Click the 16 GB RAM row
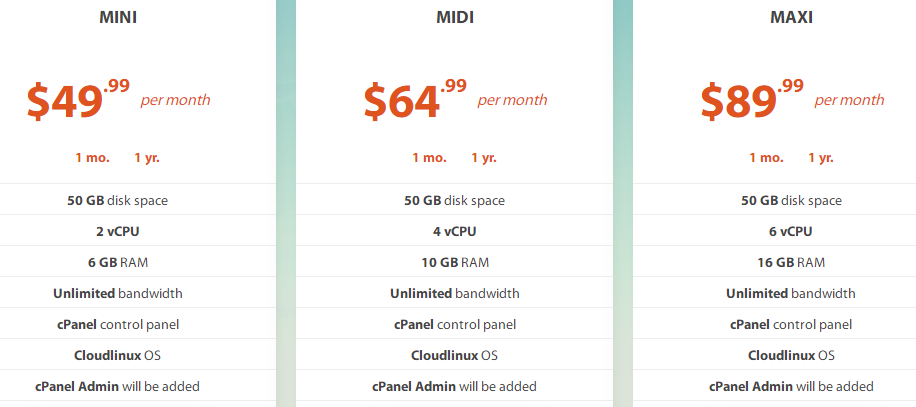This screenshot has height=407, width=916. tap(792, 262)
